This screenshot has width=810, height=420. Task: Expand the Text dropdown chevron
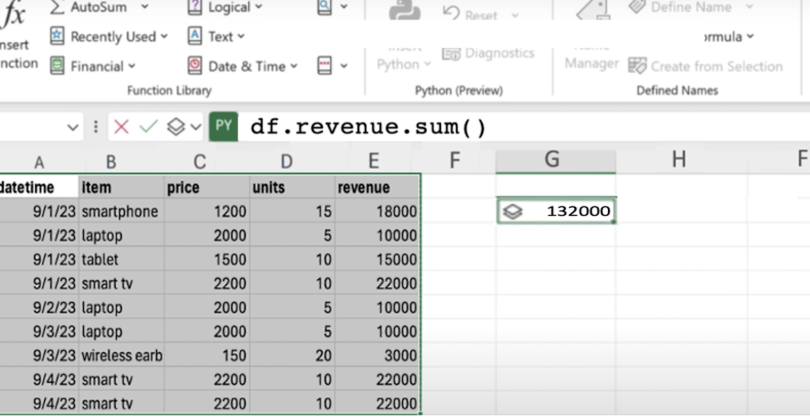point(241,37)
